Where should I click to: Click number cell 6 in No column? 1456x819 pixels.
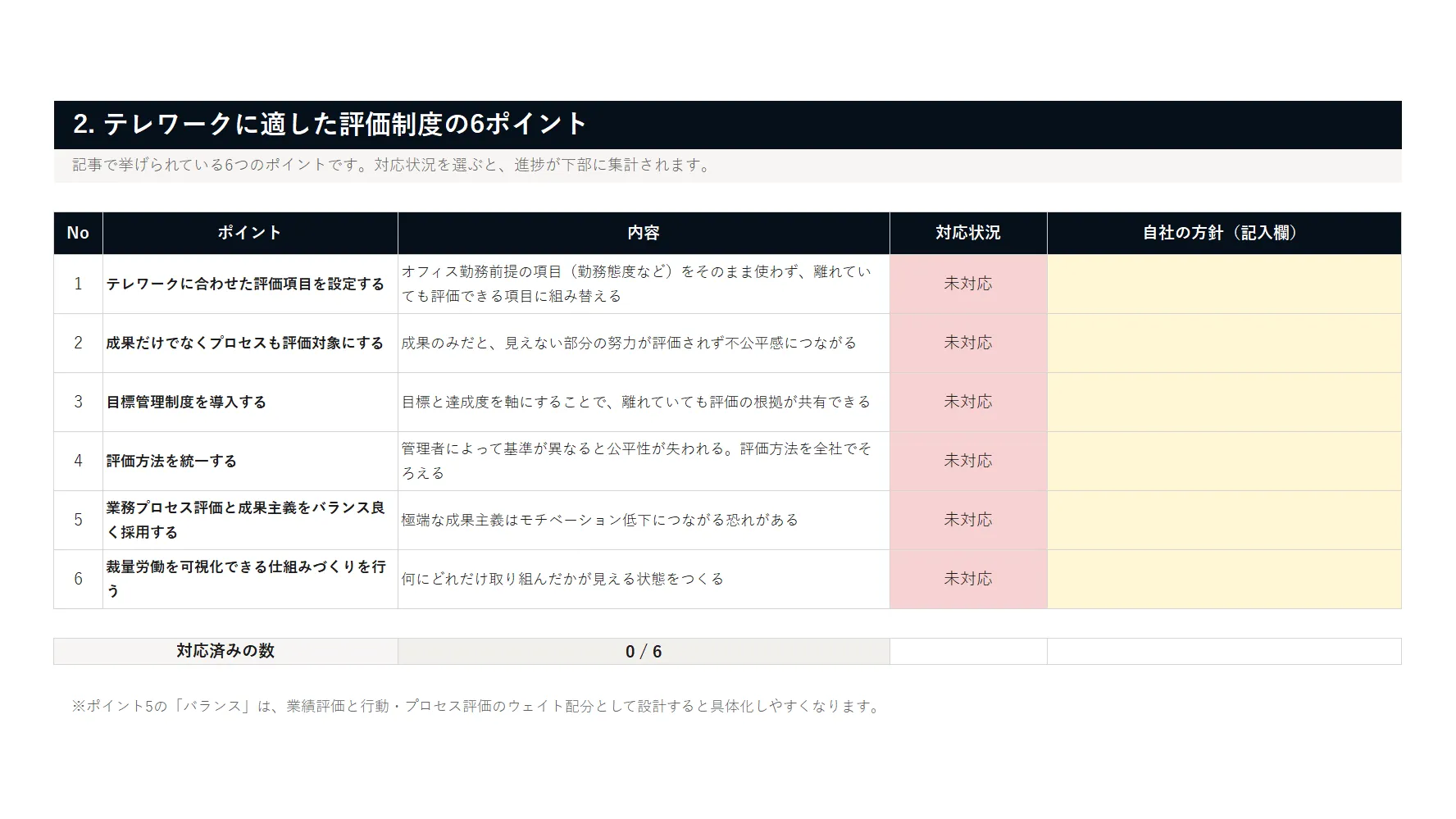tap(78, 579)
